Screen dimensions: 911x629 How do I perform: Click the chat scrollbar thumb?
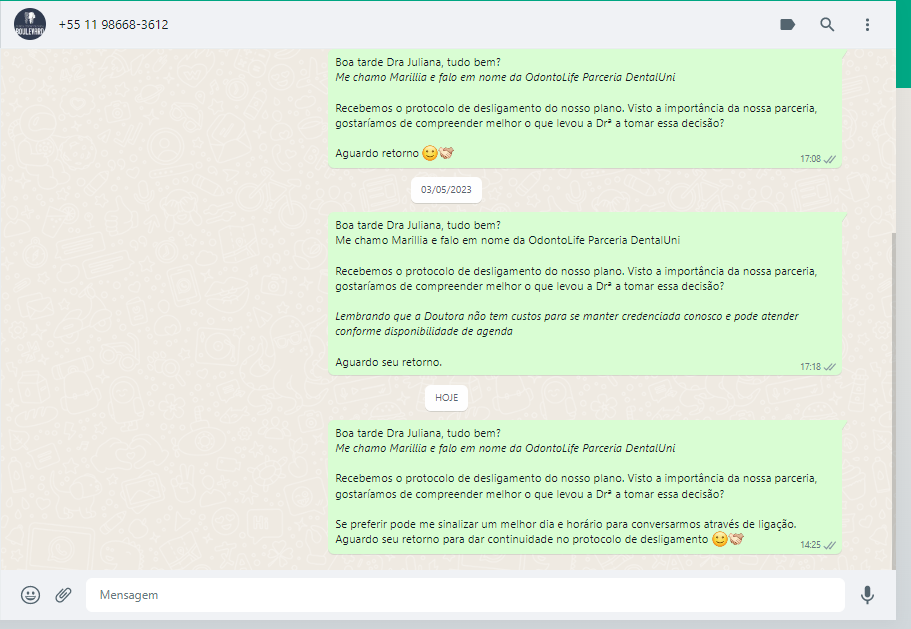pos(894,401)
